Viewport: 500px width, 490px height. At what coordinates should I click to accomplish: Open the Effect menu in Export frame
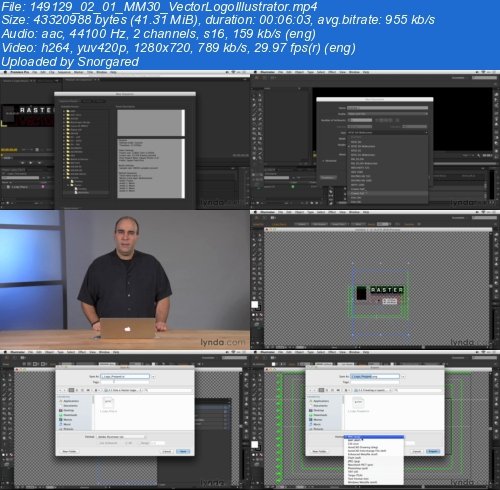(332, 352)
